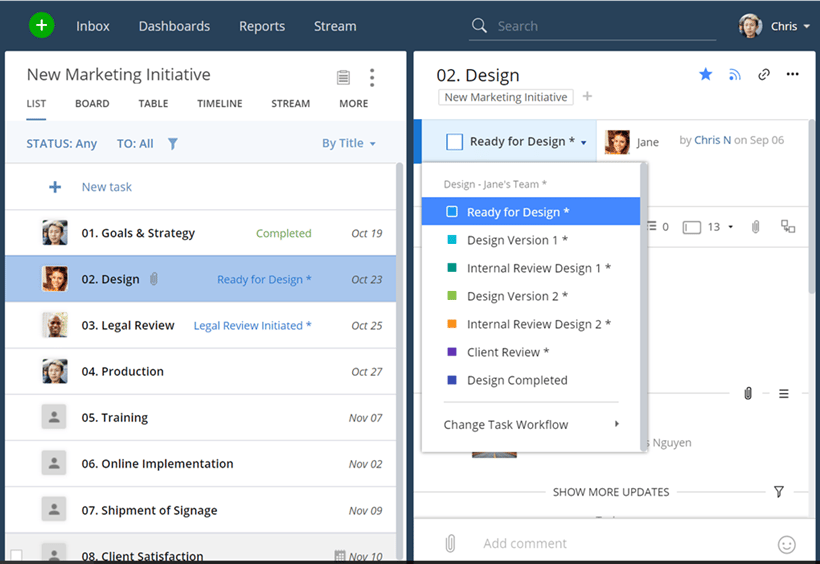Click the filter funnel icon in list
Viewport: 820px width, 564px height.
[x=173, y=144]
